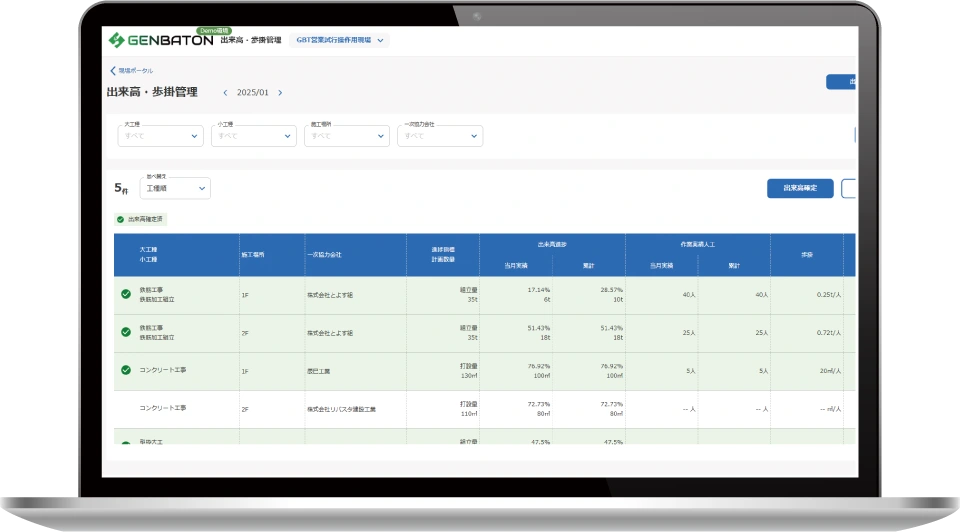Image resolution: width=960 pixels, height=532 pixels.
Task: Click the 歩掛 column header
Action: pos(807,255)
